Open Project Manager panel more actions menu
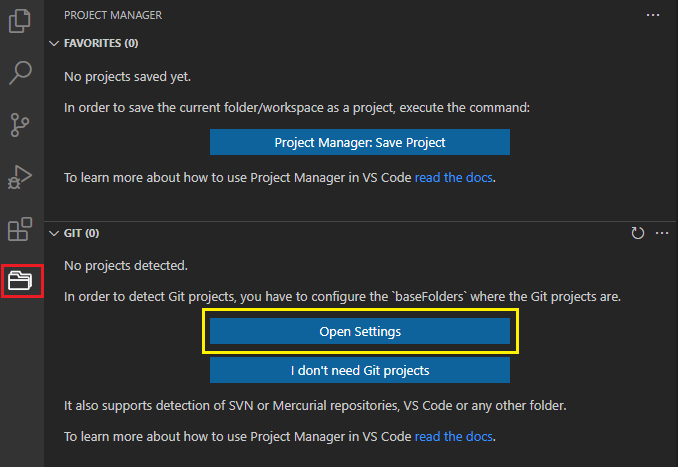 653,15
